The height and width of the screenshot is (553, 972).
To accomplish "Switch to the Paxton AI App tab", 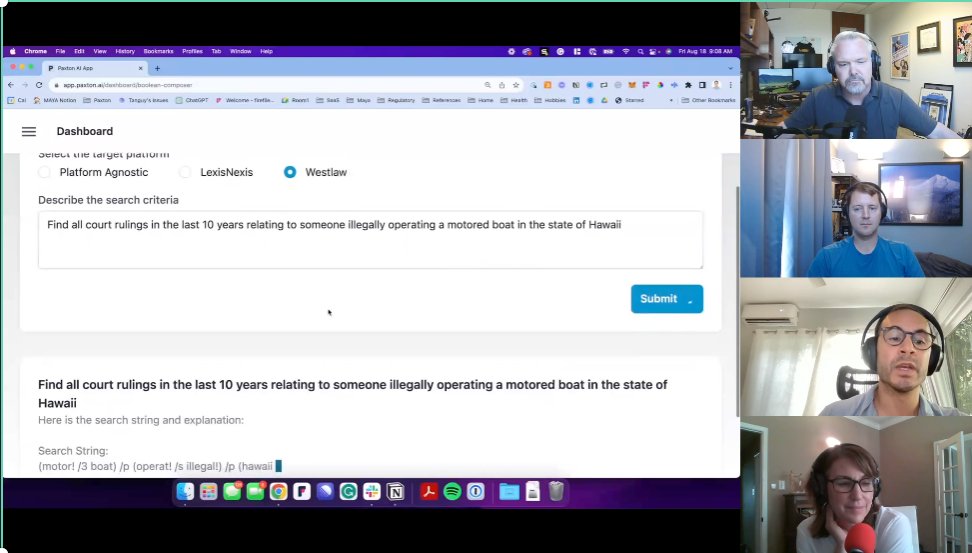I will (x=94, y=68).
